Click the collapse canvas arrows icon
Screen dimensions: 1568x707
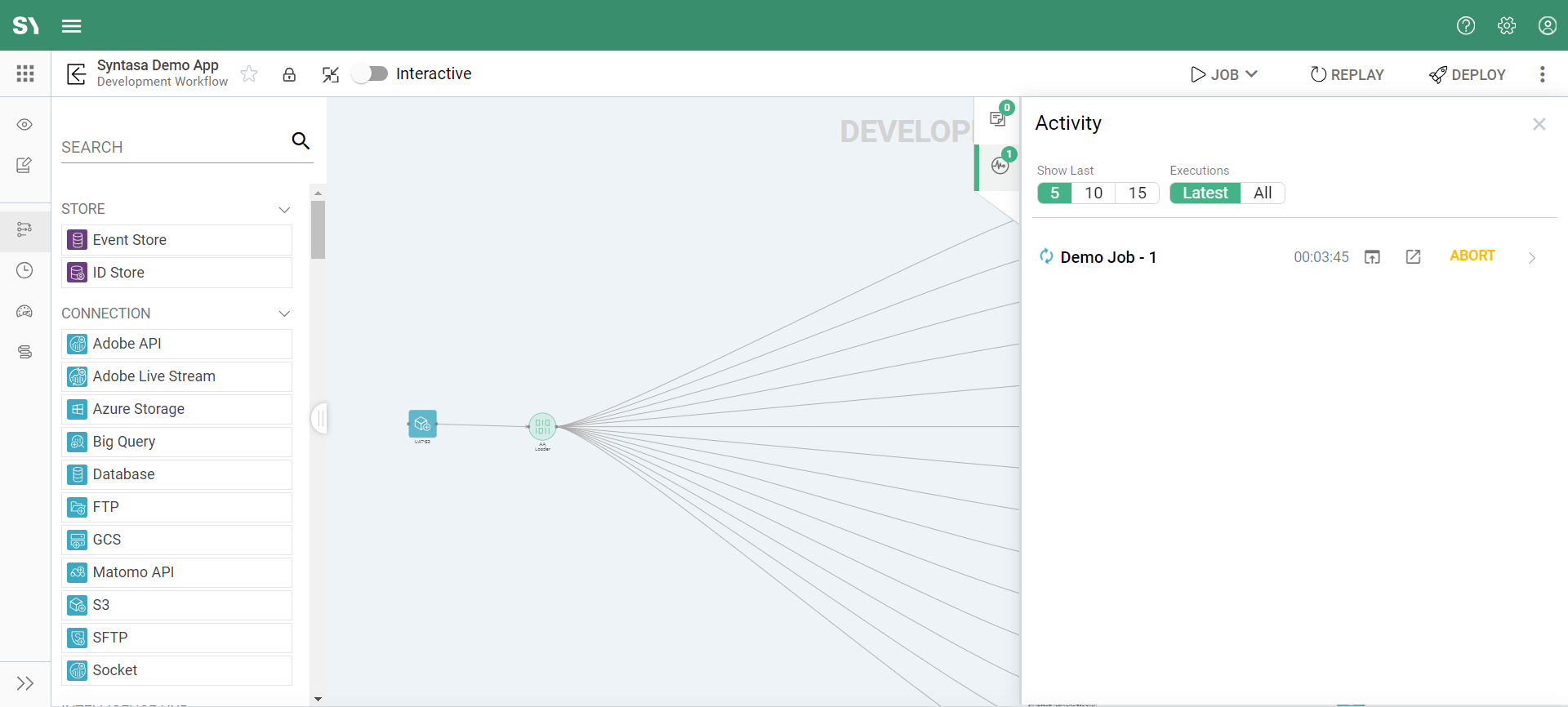coord(330,75)
